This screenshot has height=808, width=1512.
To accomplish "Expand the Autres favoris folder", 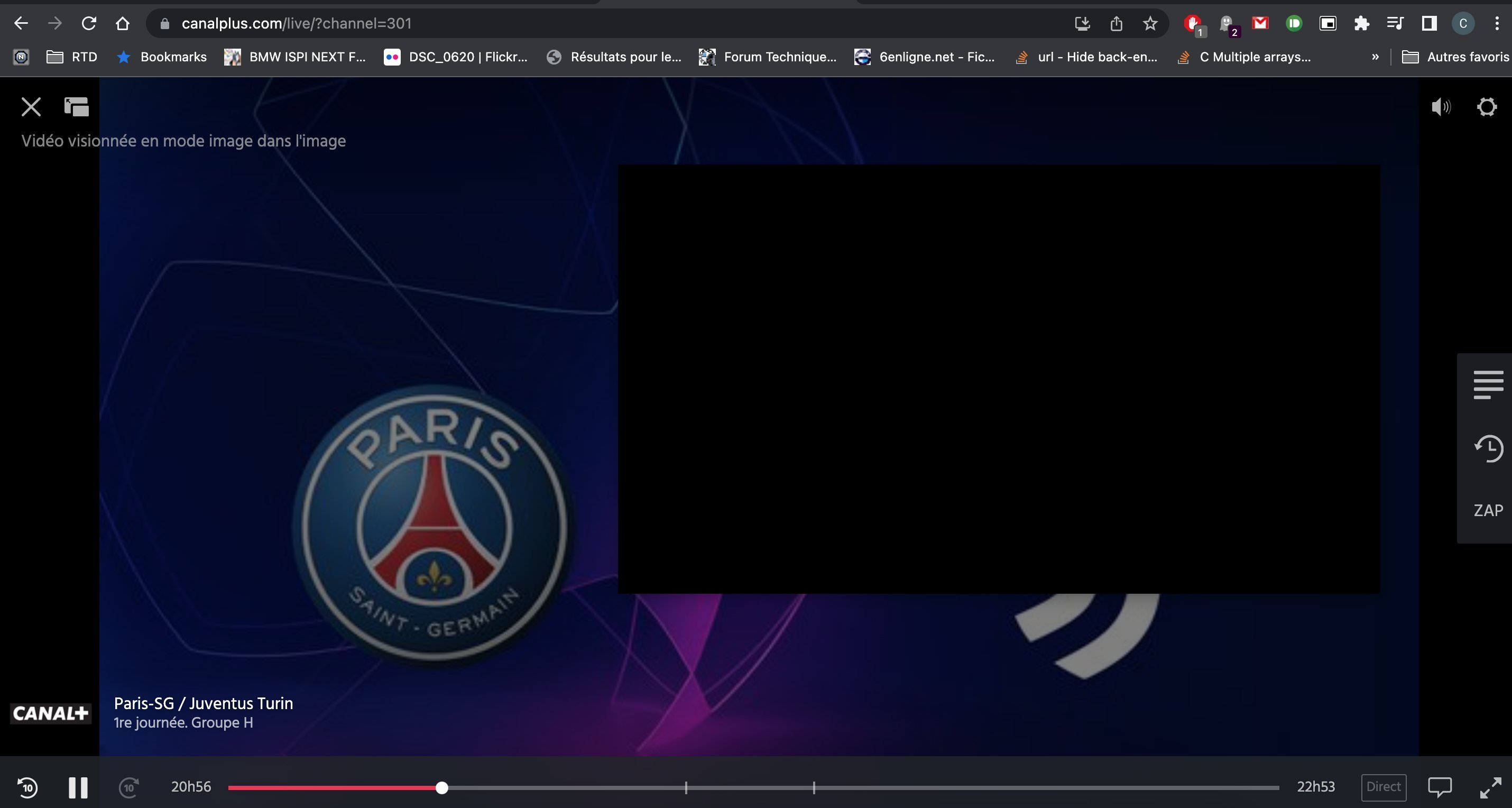I will [x=1454, y=57].
